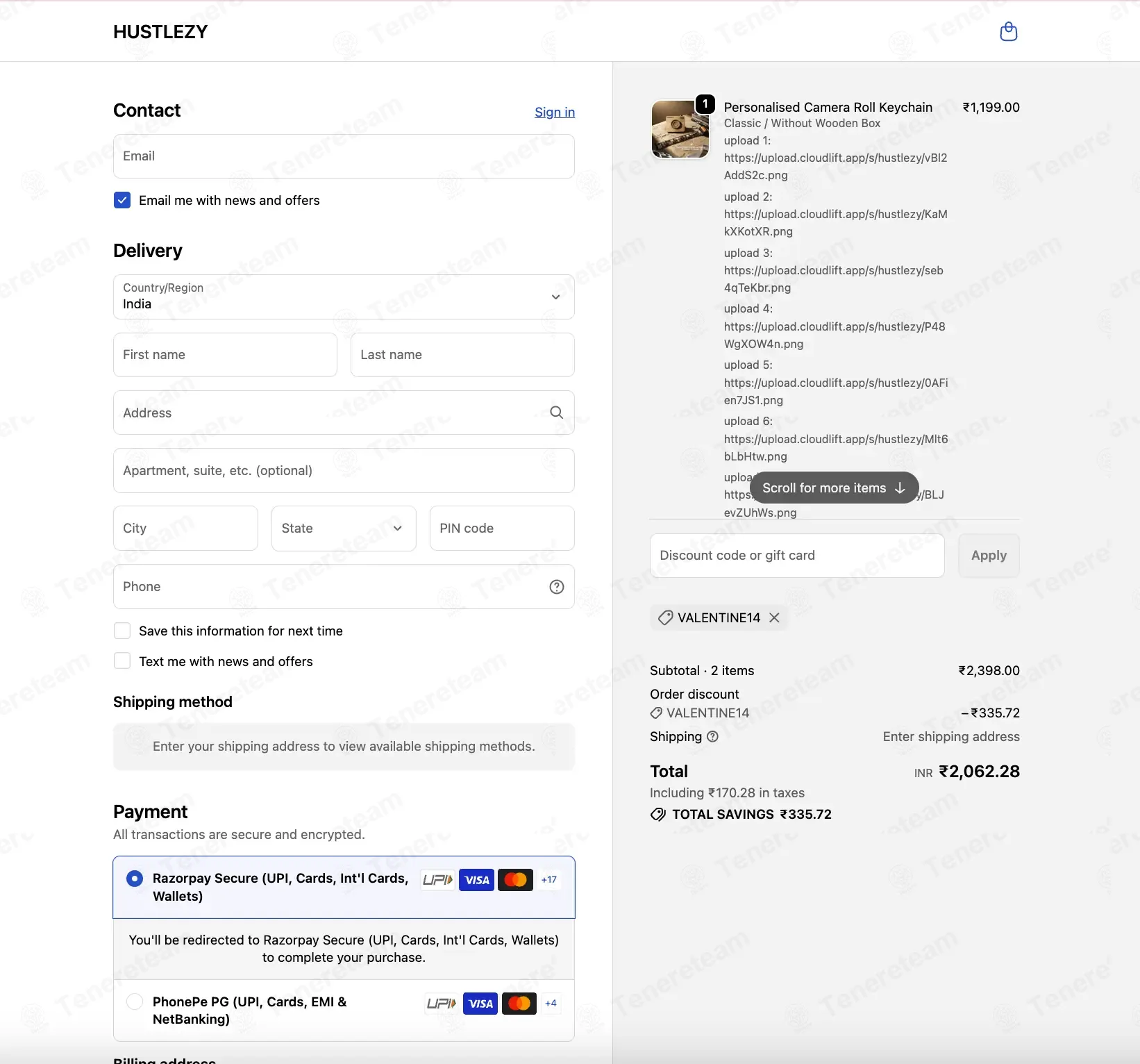This screenshot has width=1140, height=1064.
Task: Click the Camera Roll Keychain product thumbnail
Action: click(x=680, y=129)
